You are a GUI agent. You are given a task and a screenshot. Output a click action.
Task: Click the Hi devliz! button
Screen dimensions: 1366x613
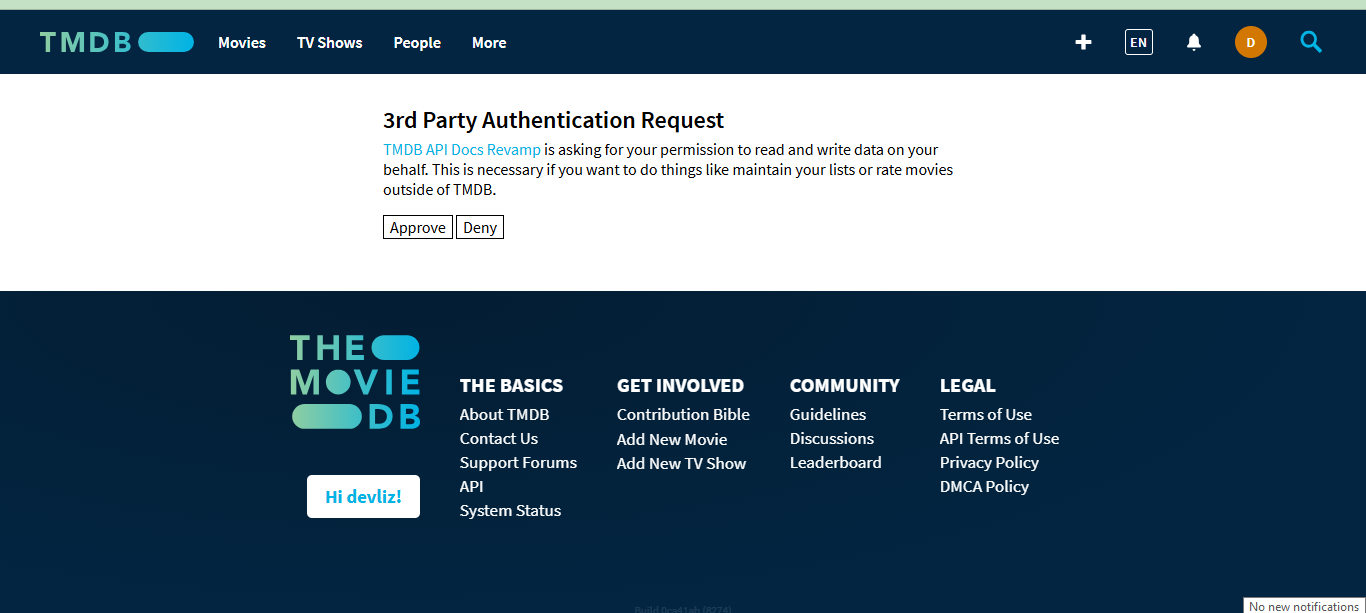pos(363,496)
